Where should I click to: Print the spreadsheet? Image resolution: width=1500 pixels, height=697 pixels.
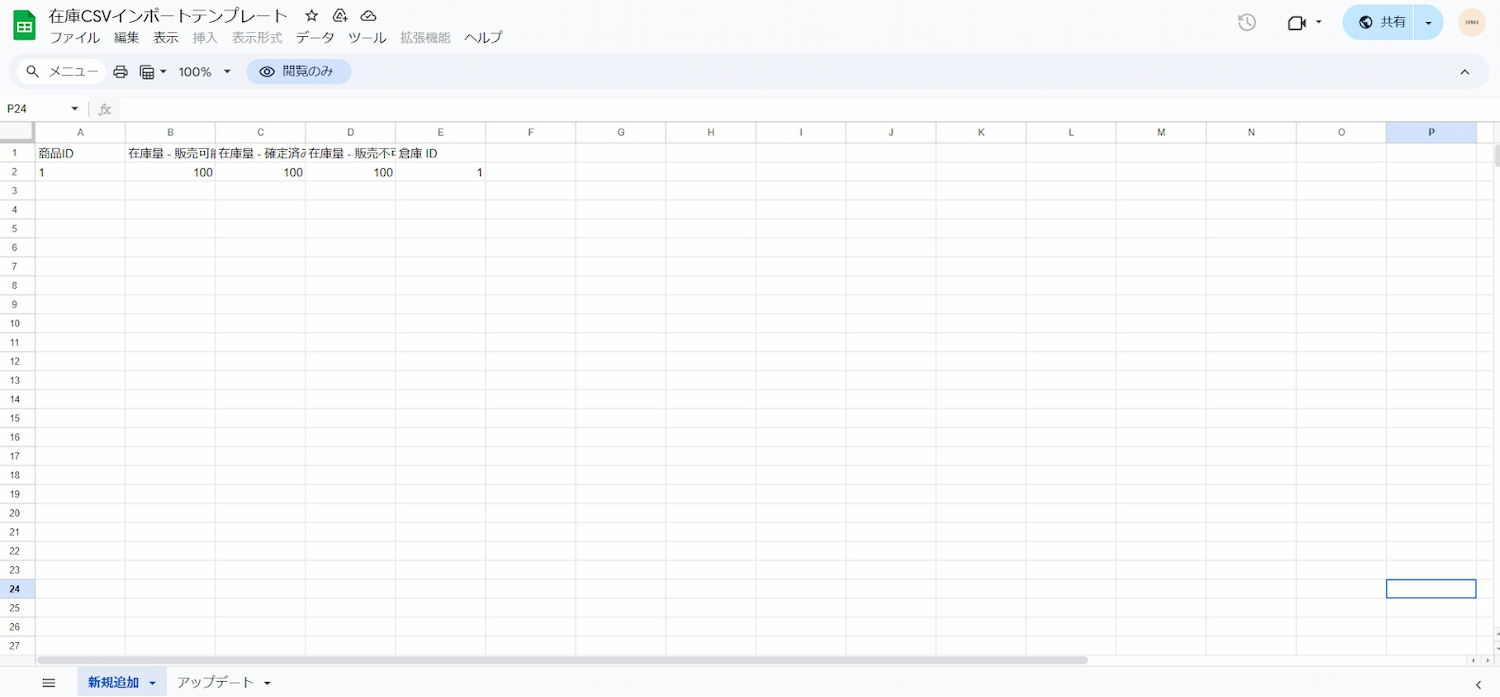[121, 72]
